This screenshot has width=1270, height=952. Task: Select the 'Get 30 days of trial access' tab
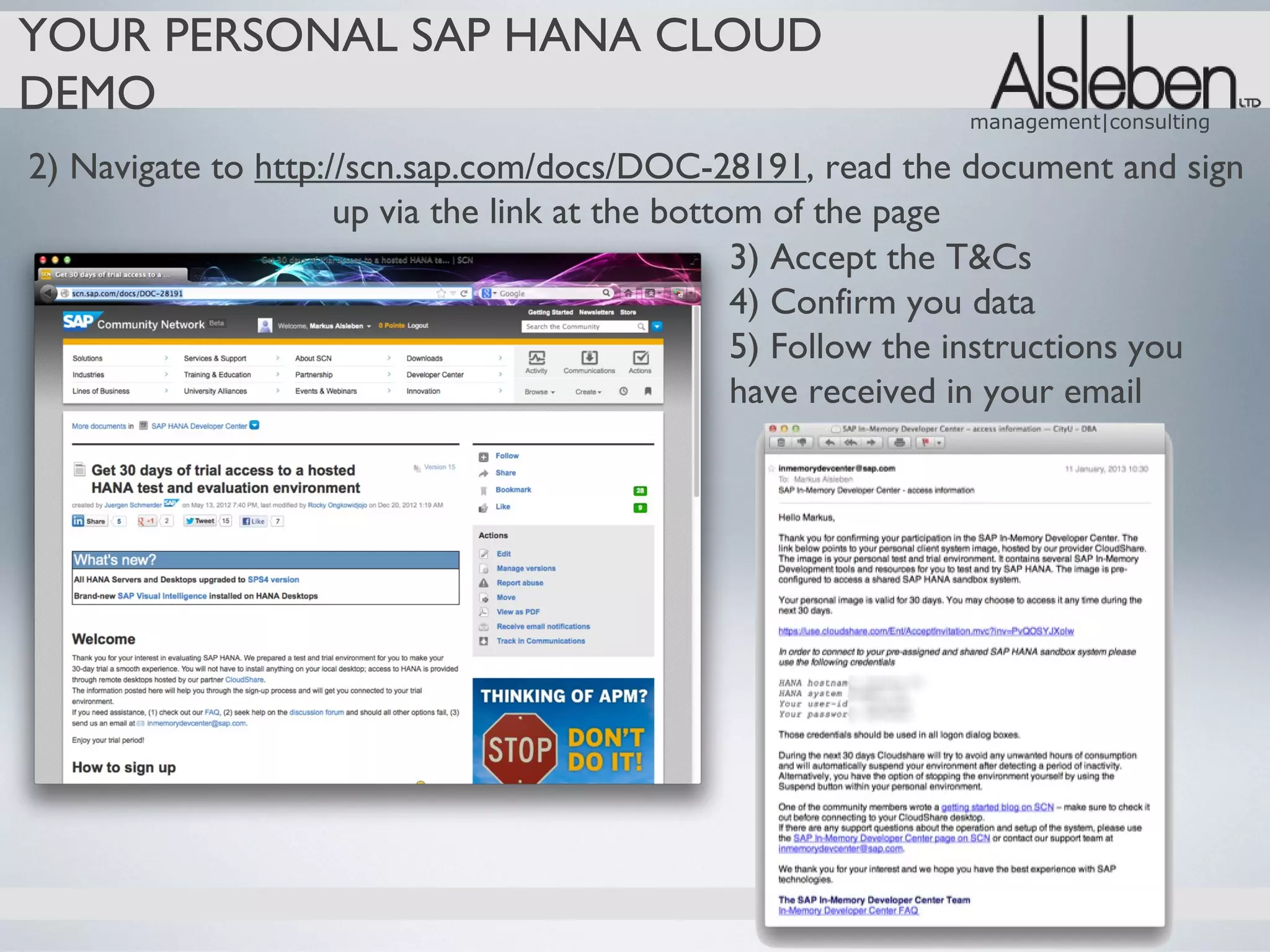tap(113, 275)
